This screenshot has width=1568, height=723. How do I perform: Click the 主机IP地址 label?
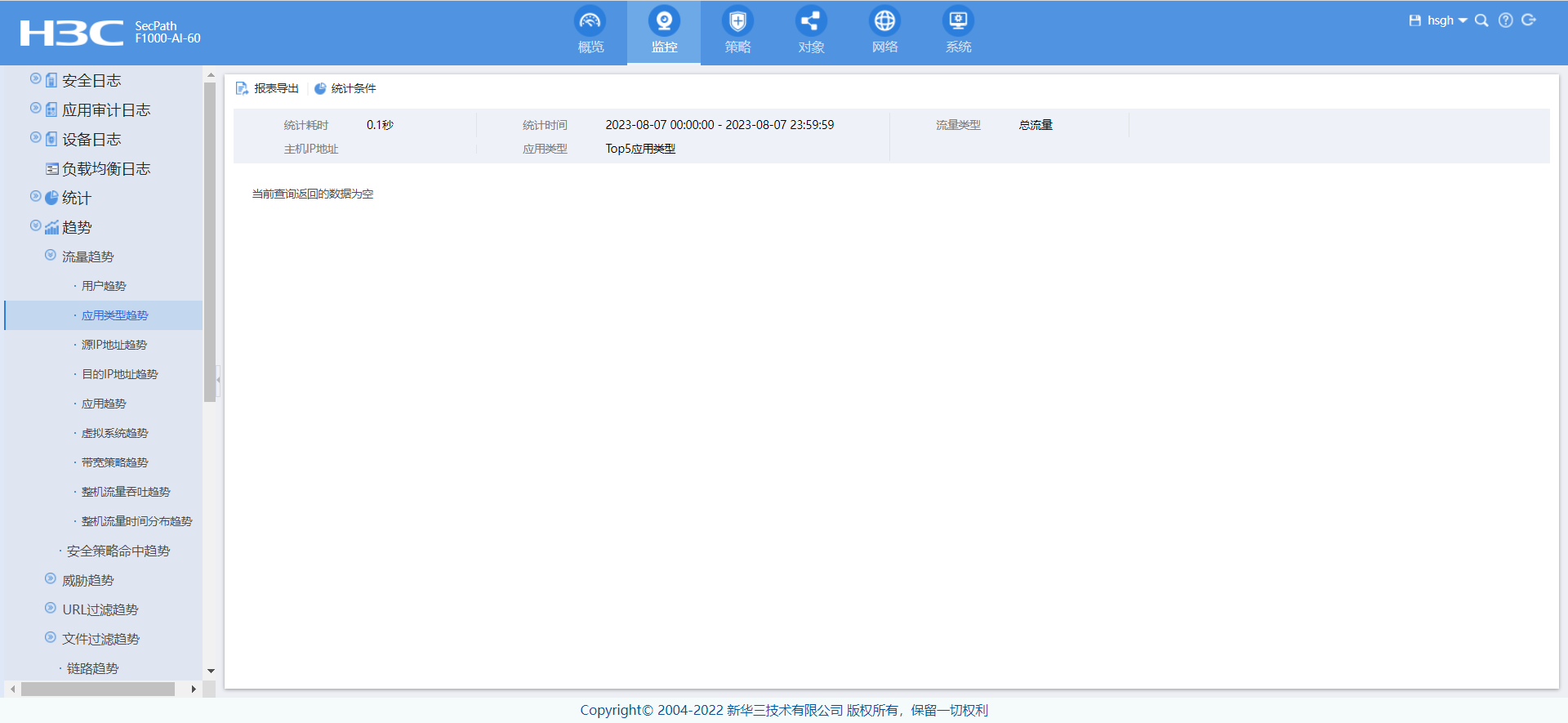click(x=311, y=149)
